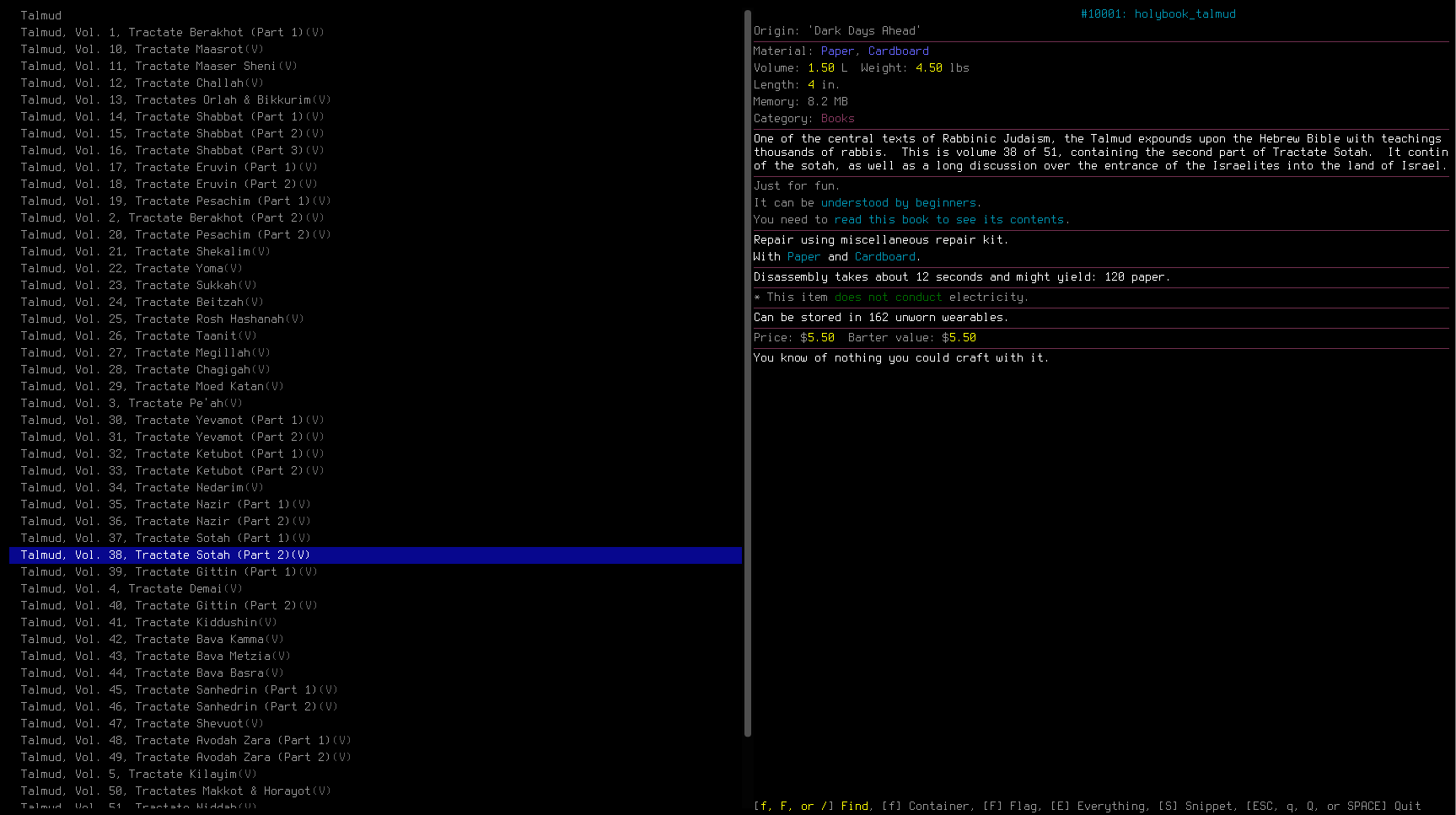The width and height of the screenshot is (1456, 815).
Task: Click the Quit hotkey hint
Action: point(1334,806)
